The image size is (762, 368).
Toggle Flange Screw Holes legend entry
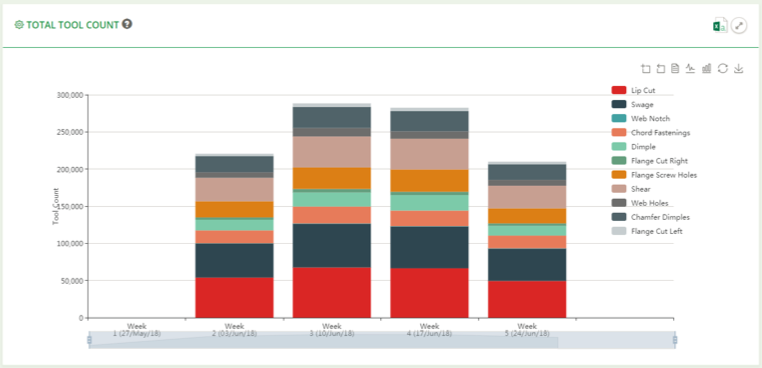(x=654, y=175)
